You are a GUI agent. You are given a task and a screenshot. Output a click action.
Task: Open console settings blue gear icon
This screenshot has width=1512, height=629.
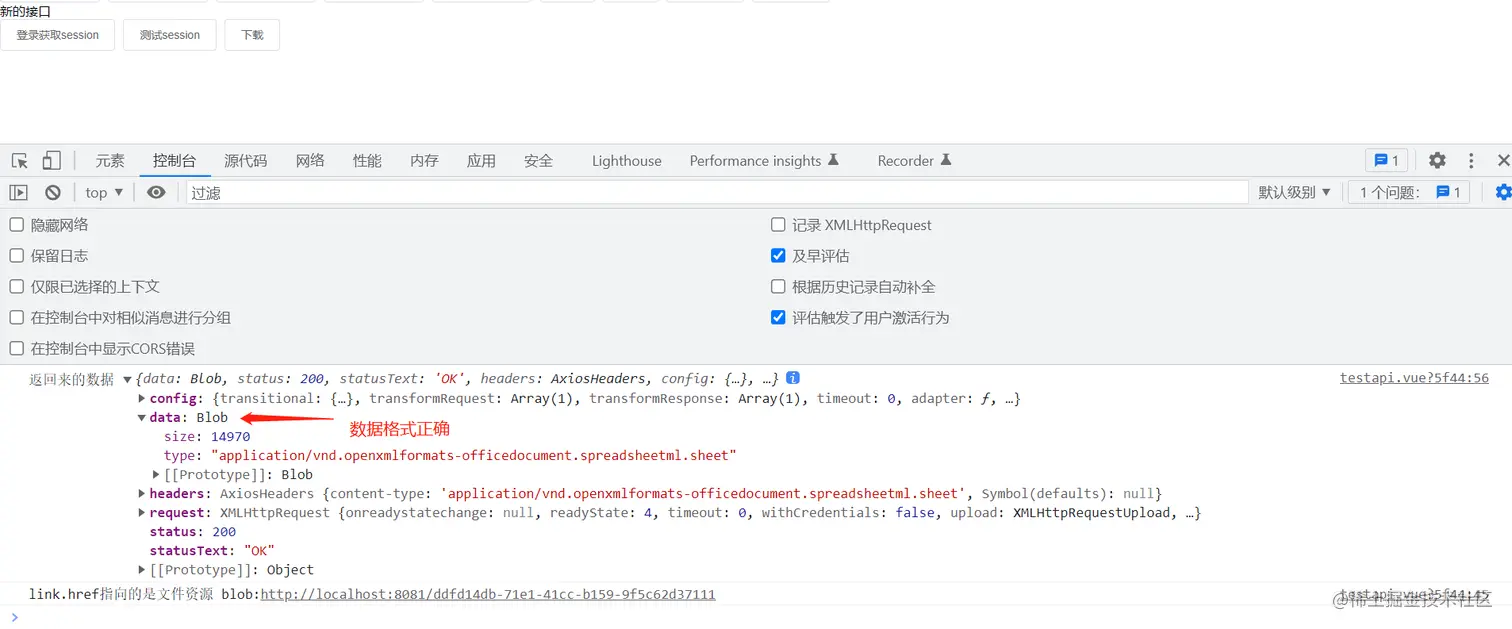click(x=1503, y=192)
